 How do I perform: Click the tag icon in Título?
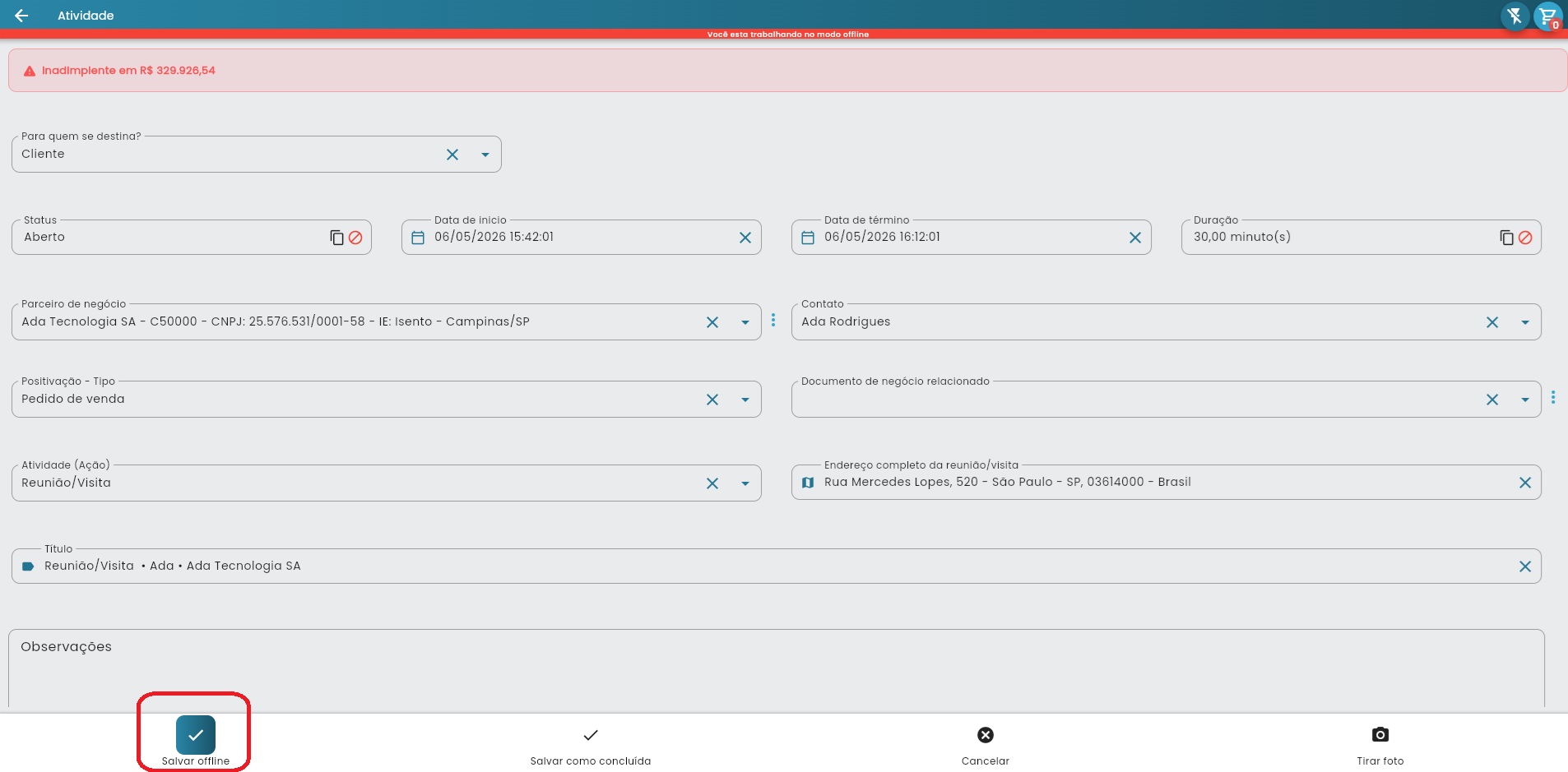pos(28,566)
